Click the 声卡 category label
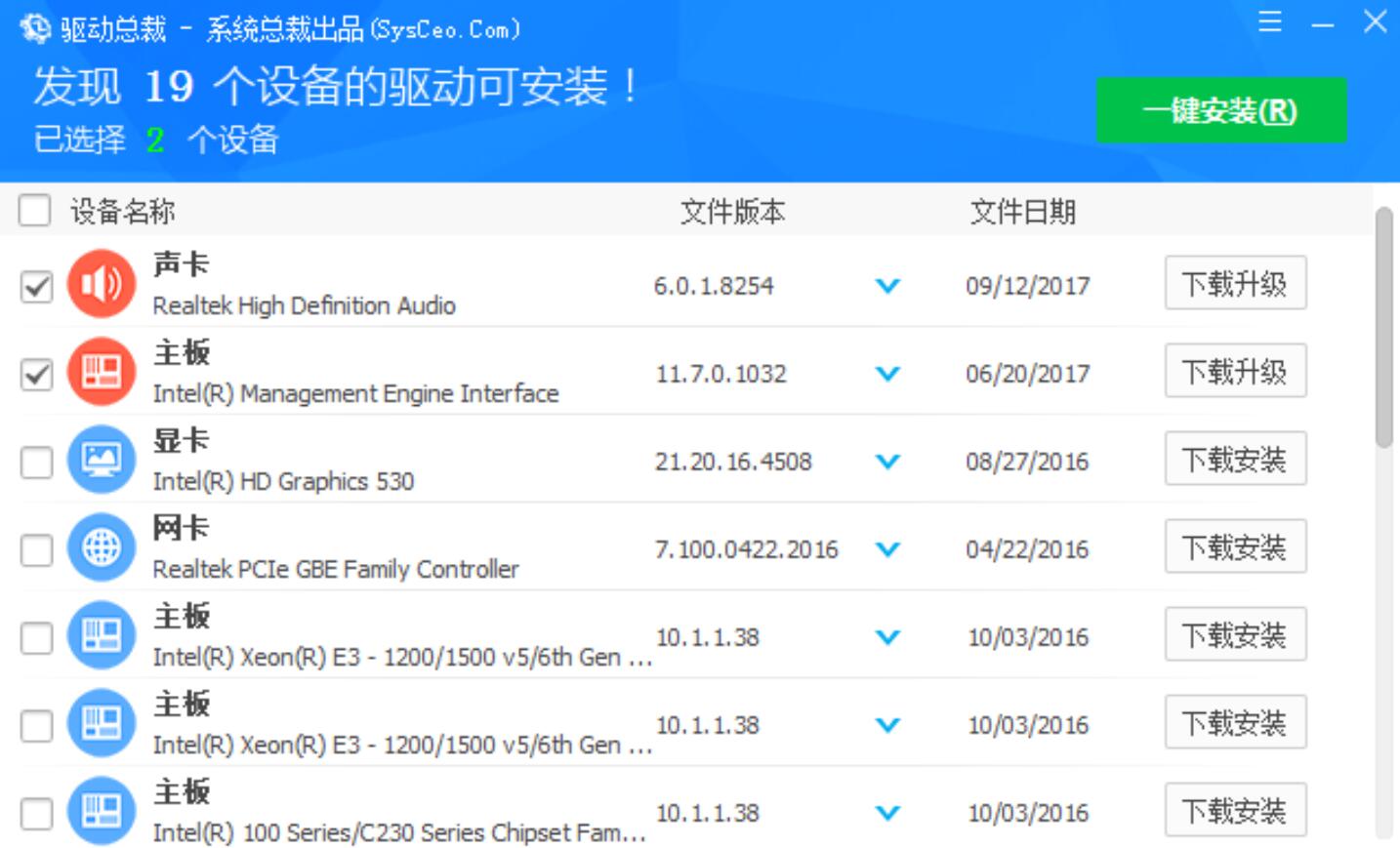This screenshot has width=1400, height=848. [x=182, y=263]
